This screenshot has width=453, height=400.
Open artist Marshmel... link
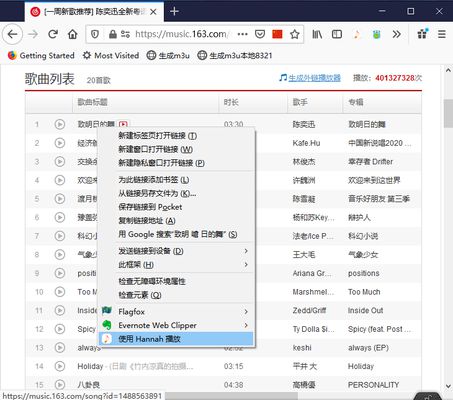[313, 292]
